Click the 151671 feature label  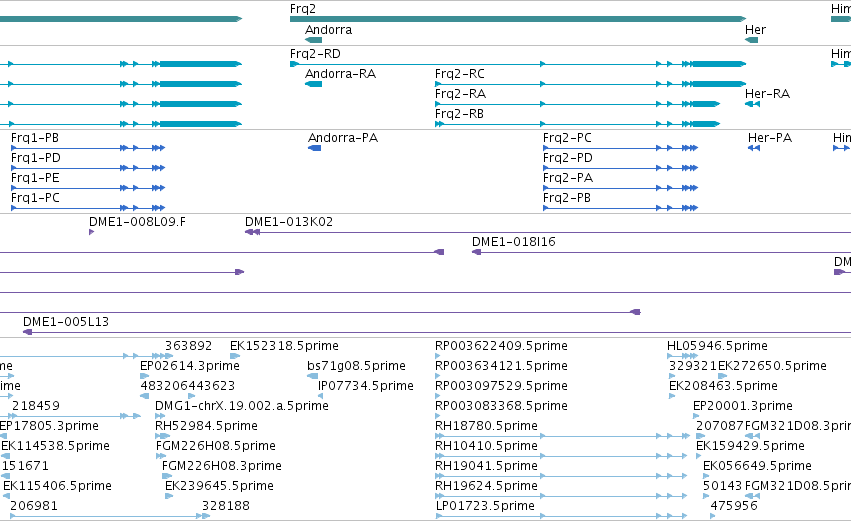pos(26,466)
